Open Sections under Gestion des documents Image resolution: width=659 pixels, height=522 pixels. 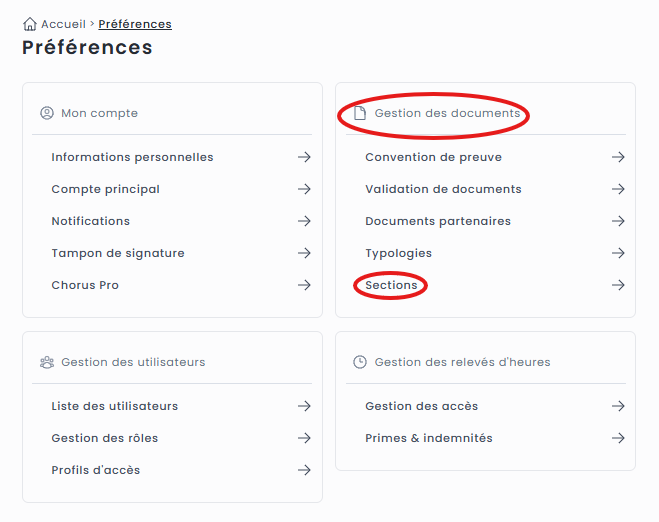[x=391, y=285]
